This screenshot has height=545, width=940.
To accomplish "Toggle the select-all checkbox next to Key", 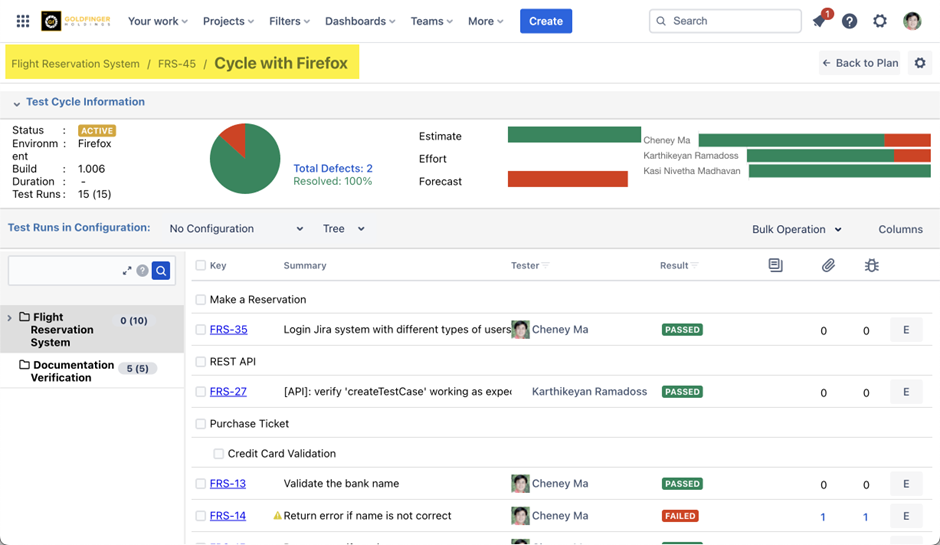I will pyautogui.click(x=201, y=266).
